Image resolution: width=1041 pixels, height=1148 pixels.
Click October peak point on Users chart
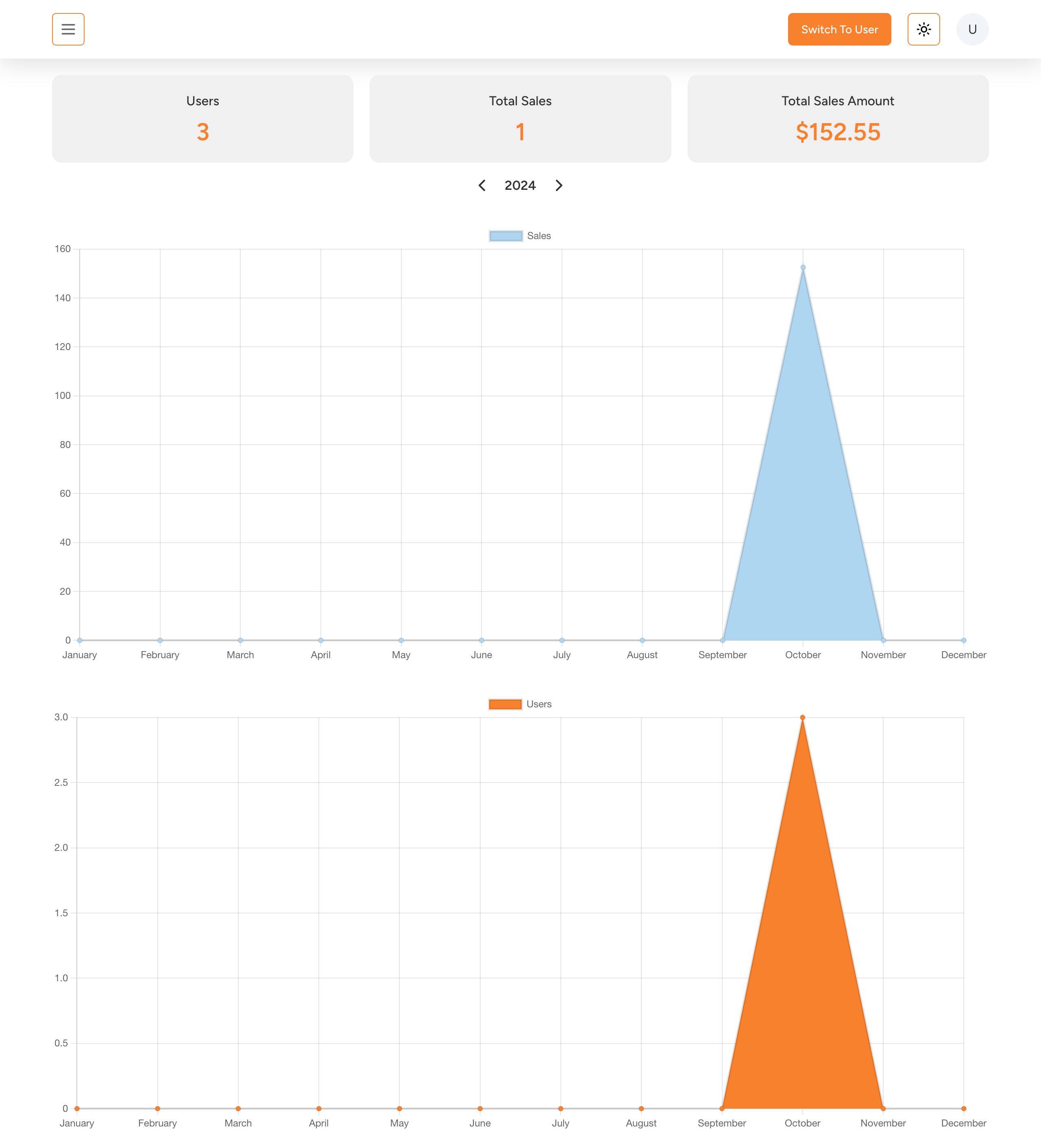802,717
